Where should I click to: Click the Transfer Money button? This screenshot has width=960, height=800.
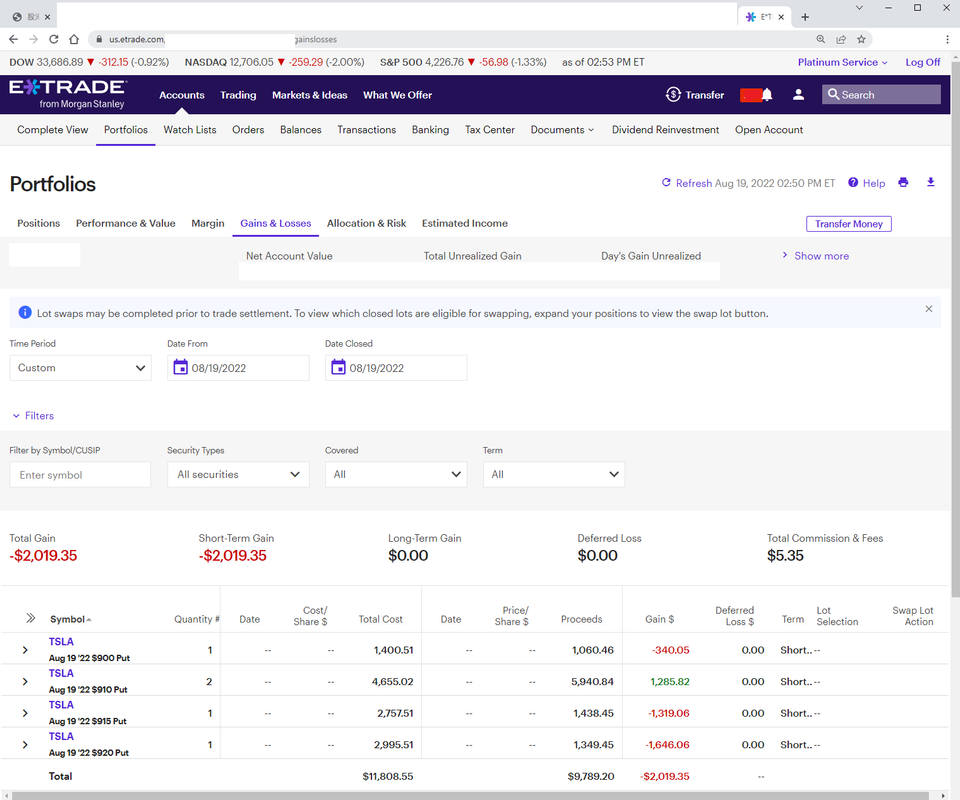click(x=849, y=224)
